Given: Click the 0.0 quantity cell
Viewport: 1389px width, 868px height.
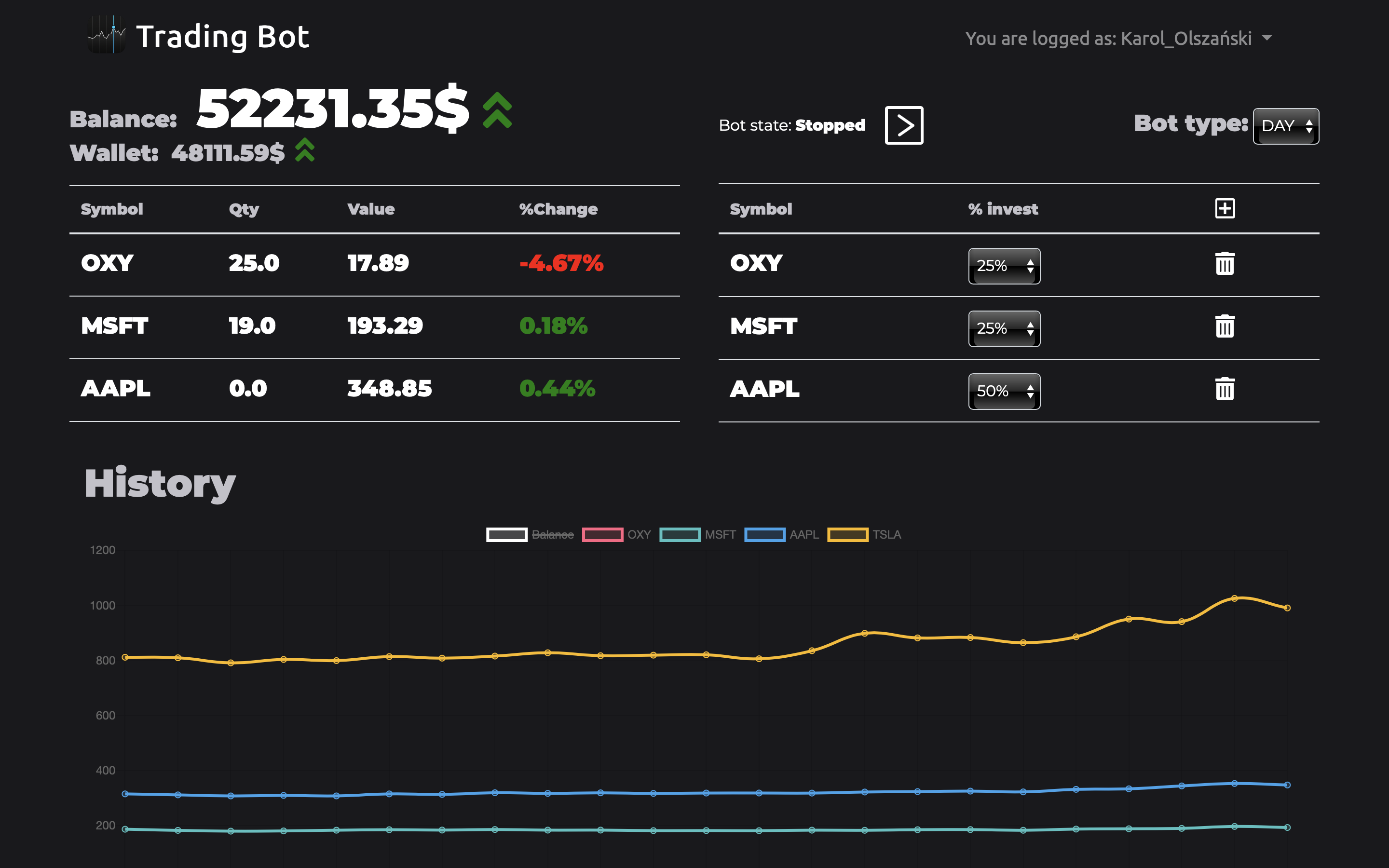Looking at the screenshot, I should pyautogui.click(x=248, y=388).
